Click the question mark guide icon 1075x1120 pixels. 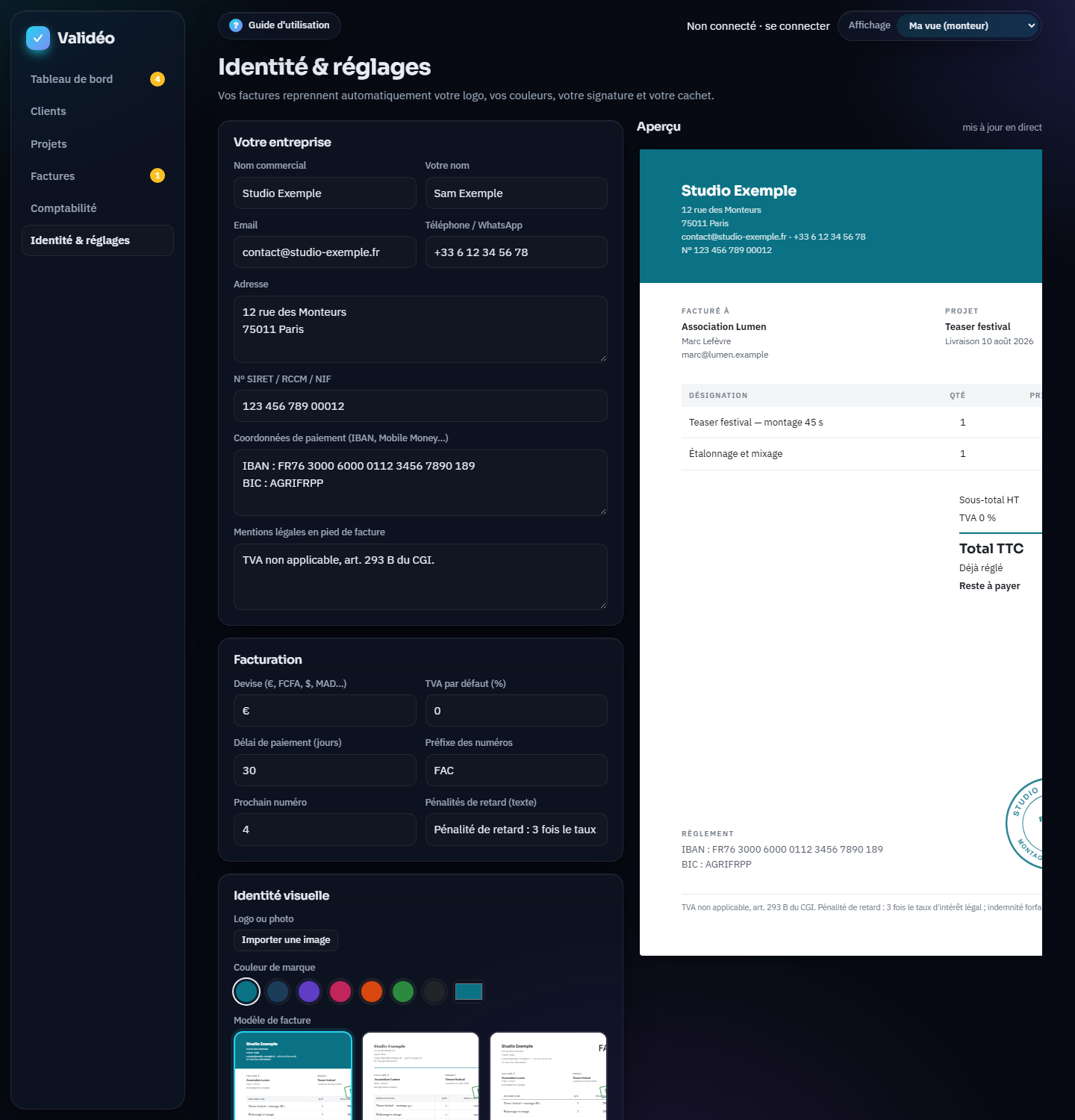[236, 25]
